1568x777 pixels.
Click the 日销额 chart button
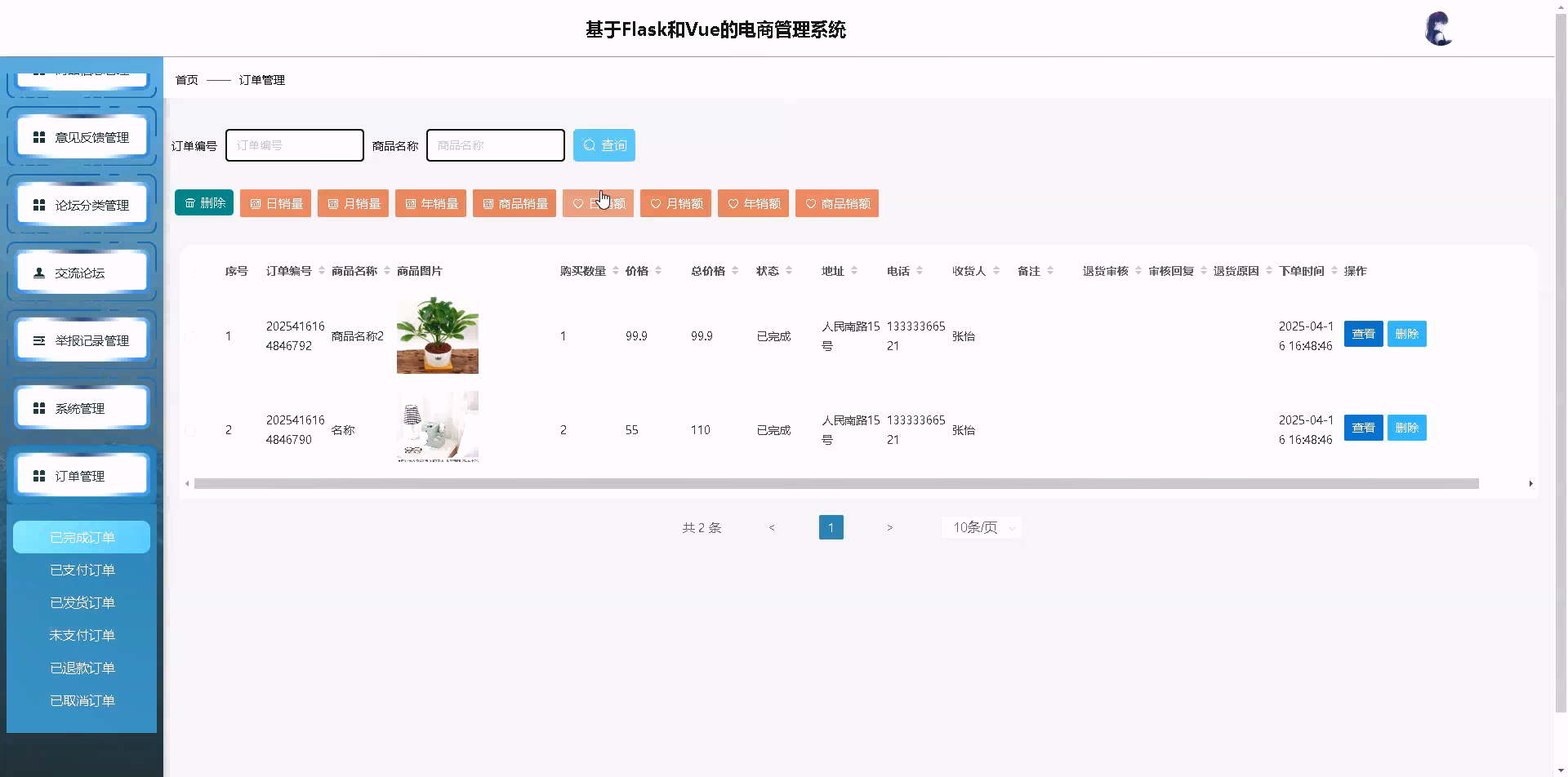coord(598,203)
